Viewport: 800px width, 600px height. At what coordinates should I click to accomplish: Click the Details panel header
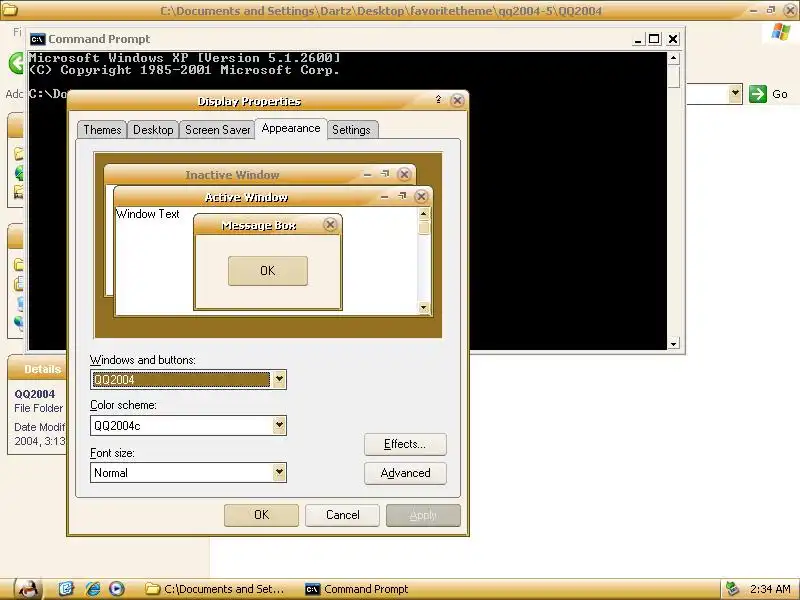click(x=37, y=368)
